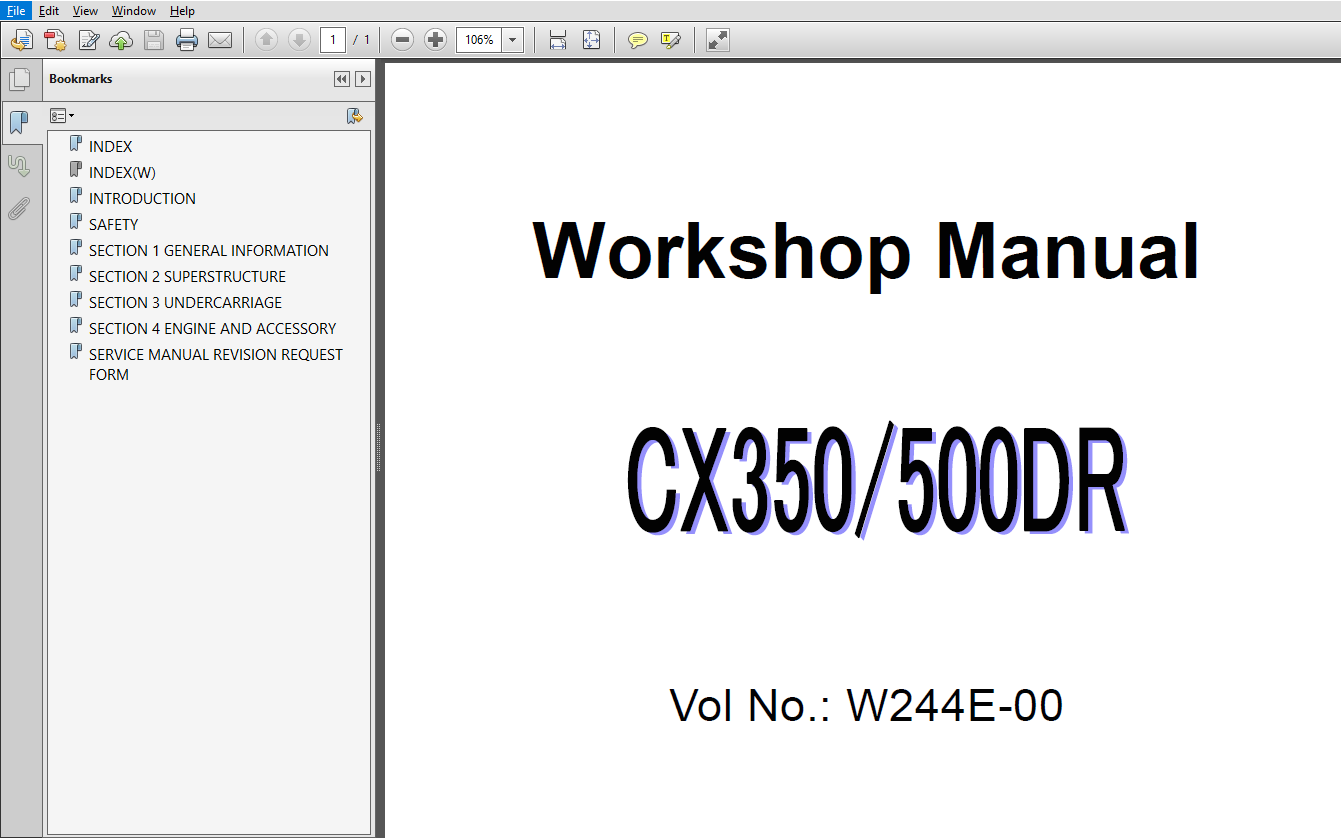Zoom out with the minus button
1341x838 pixels.
[x=402, y=40]
